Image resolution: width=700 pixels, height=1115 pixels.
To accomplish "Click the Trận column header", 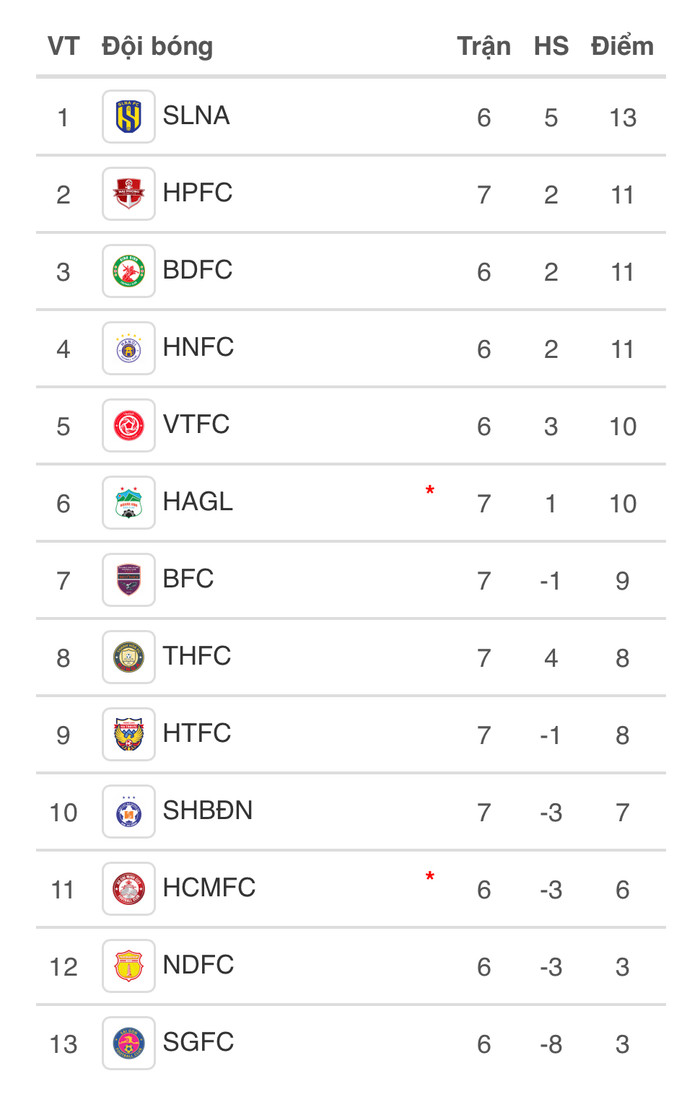I will [x=484, y=46].
